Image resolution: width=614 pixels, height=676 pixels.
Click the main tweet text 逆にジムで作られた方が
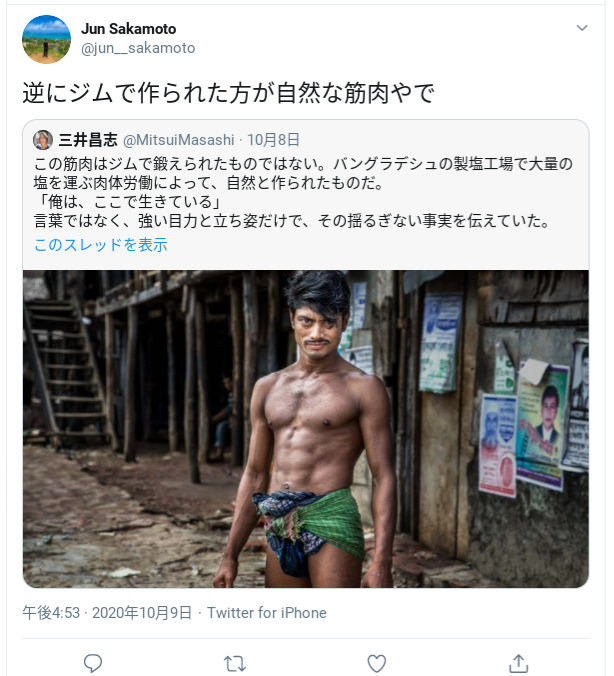(229, 95)
